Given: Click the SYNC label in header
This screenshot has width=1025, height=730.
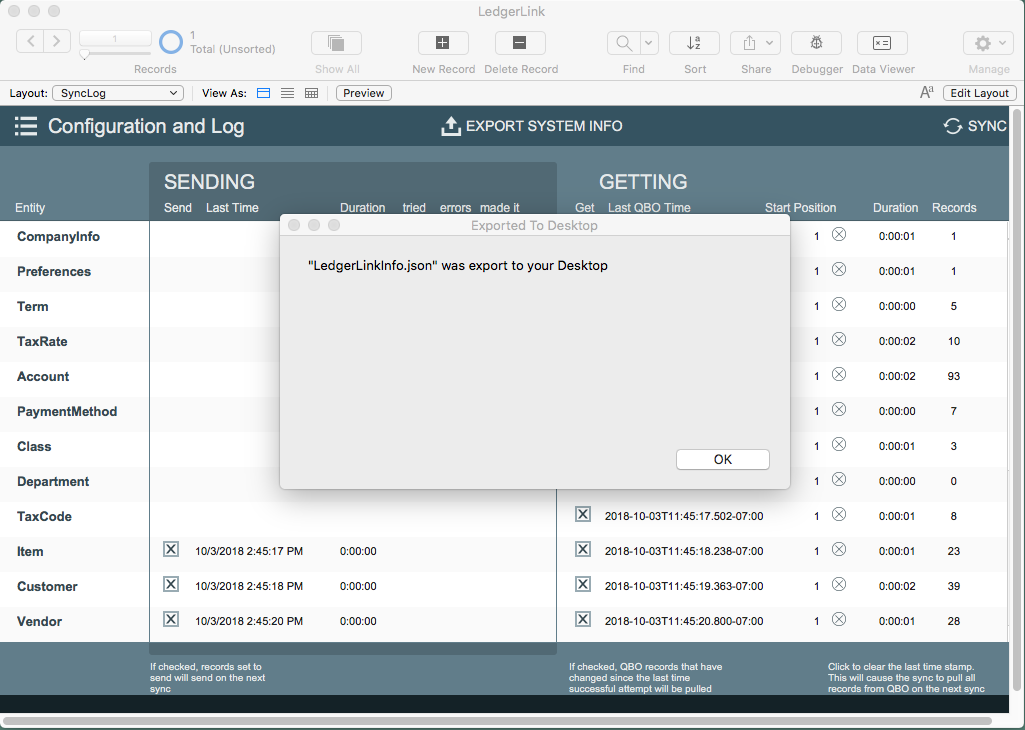Looking at the screenshot, I should pyautogui.click(x=987, y=126).
